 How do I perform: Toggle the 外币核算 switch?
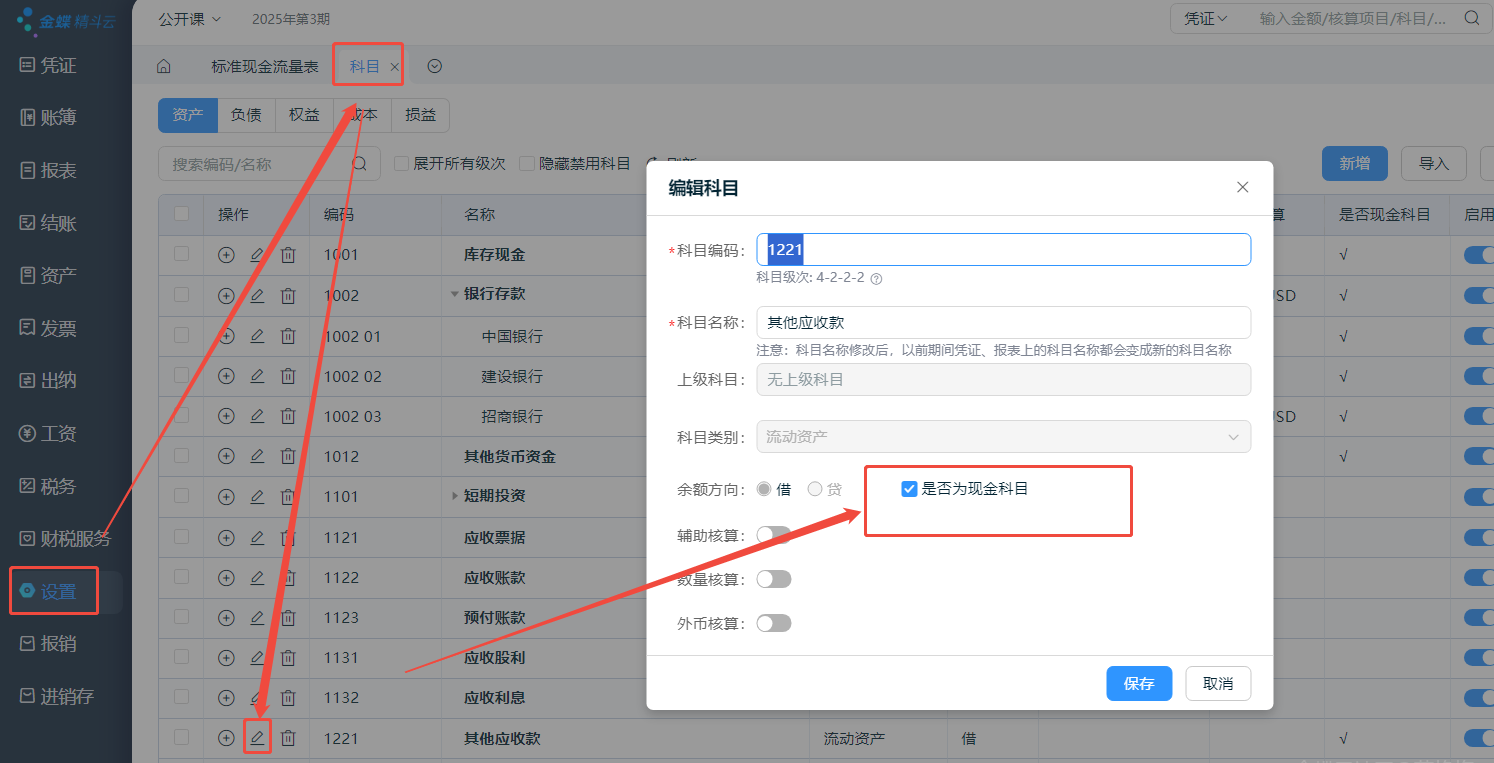(x=773, y=623)
